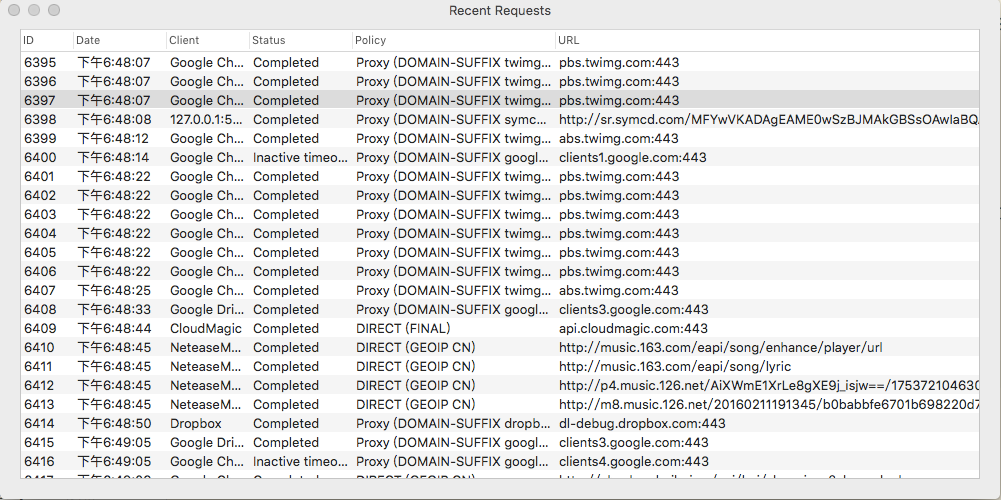
Task: Select clients1.google.com:443 URL cell
Action: (x=633, y=158)
